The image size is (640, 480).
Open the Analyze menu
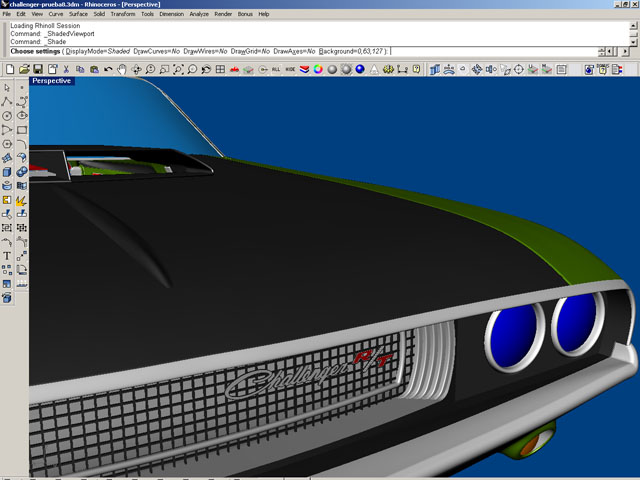(199, 14)
